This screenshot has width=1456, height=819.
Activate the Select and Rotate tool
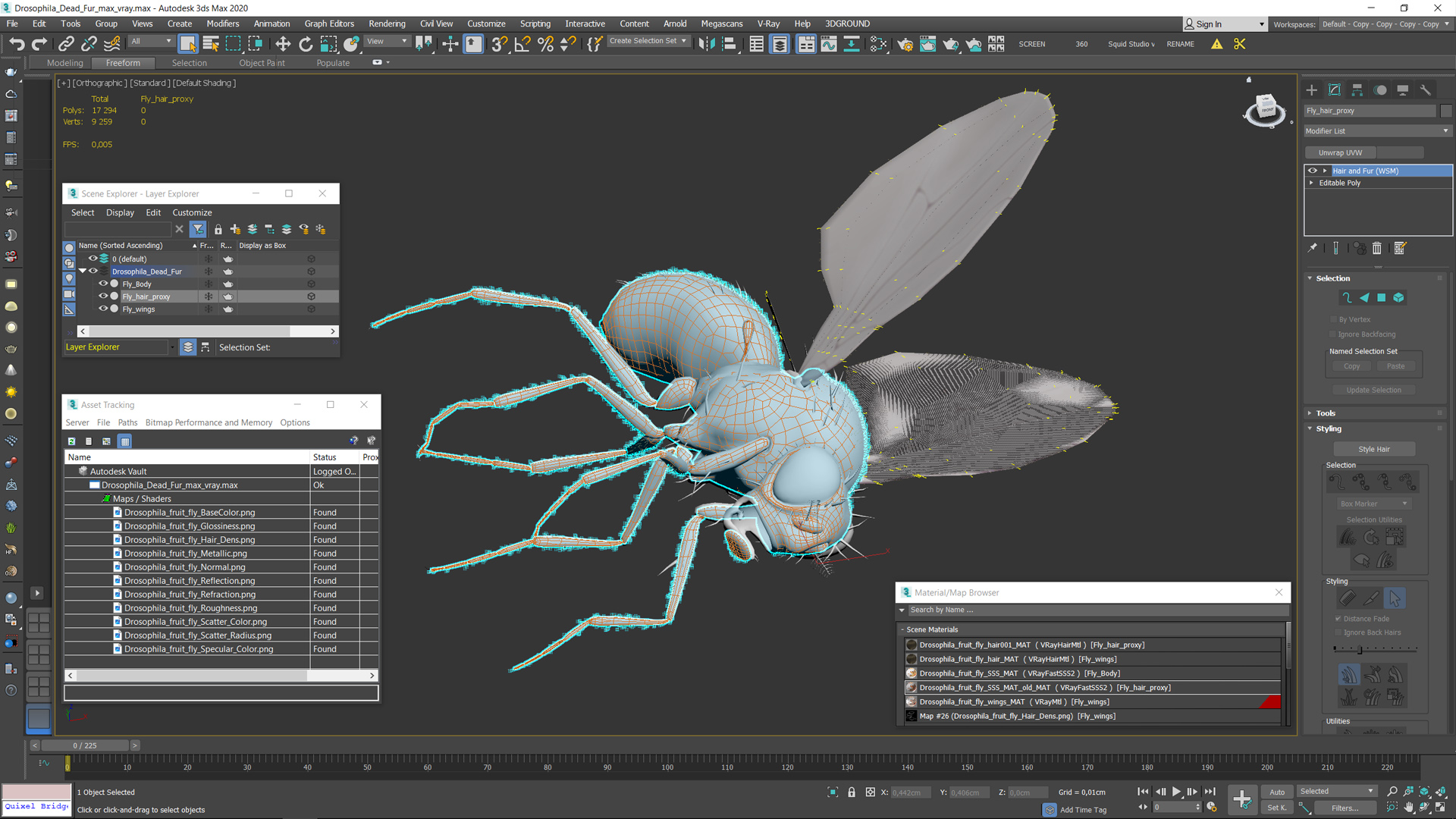pos(306,44)
